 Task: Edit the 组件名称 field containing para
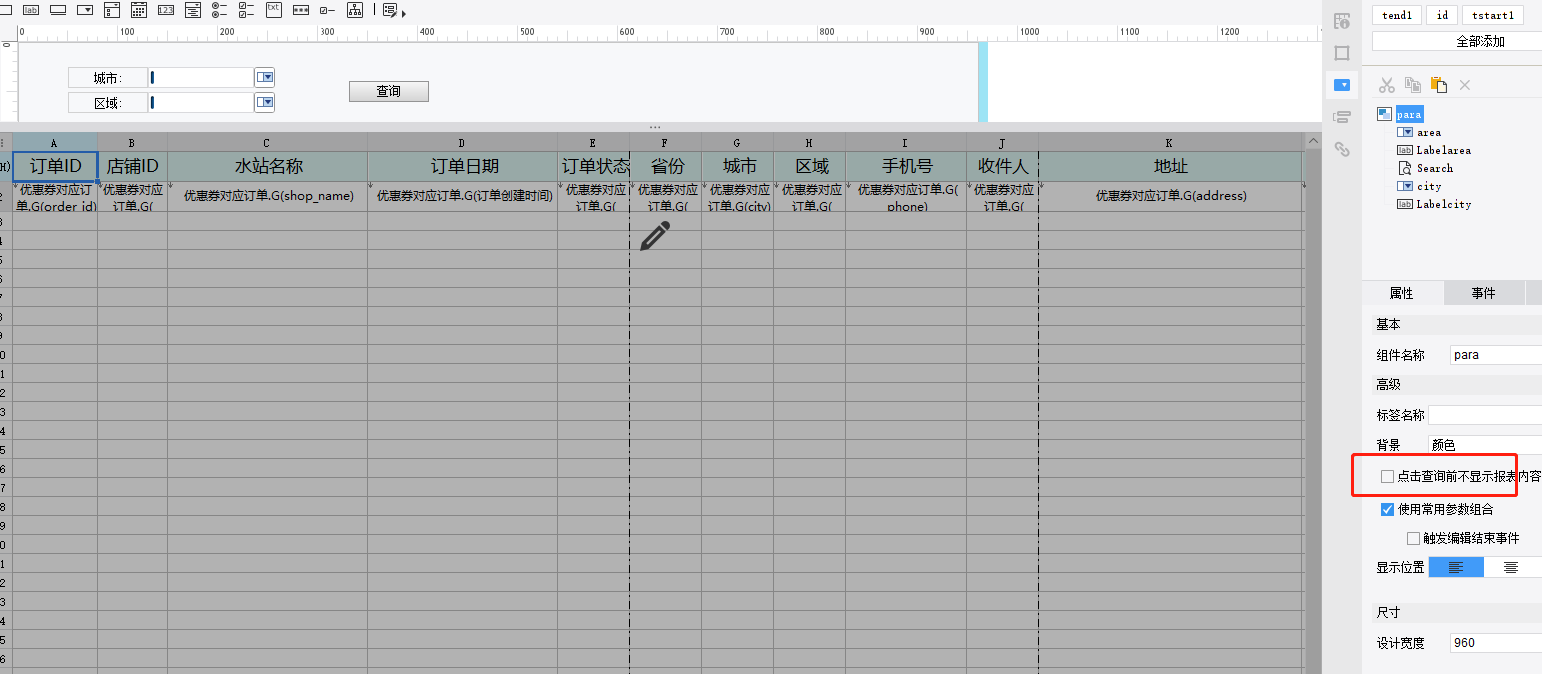click(x=1496, y=354)
